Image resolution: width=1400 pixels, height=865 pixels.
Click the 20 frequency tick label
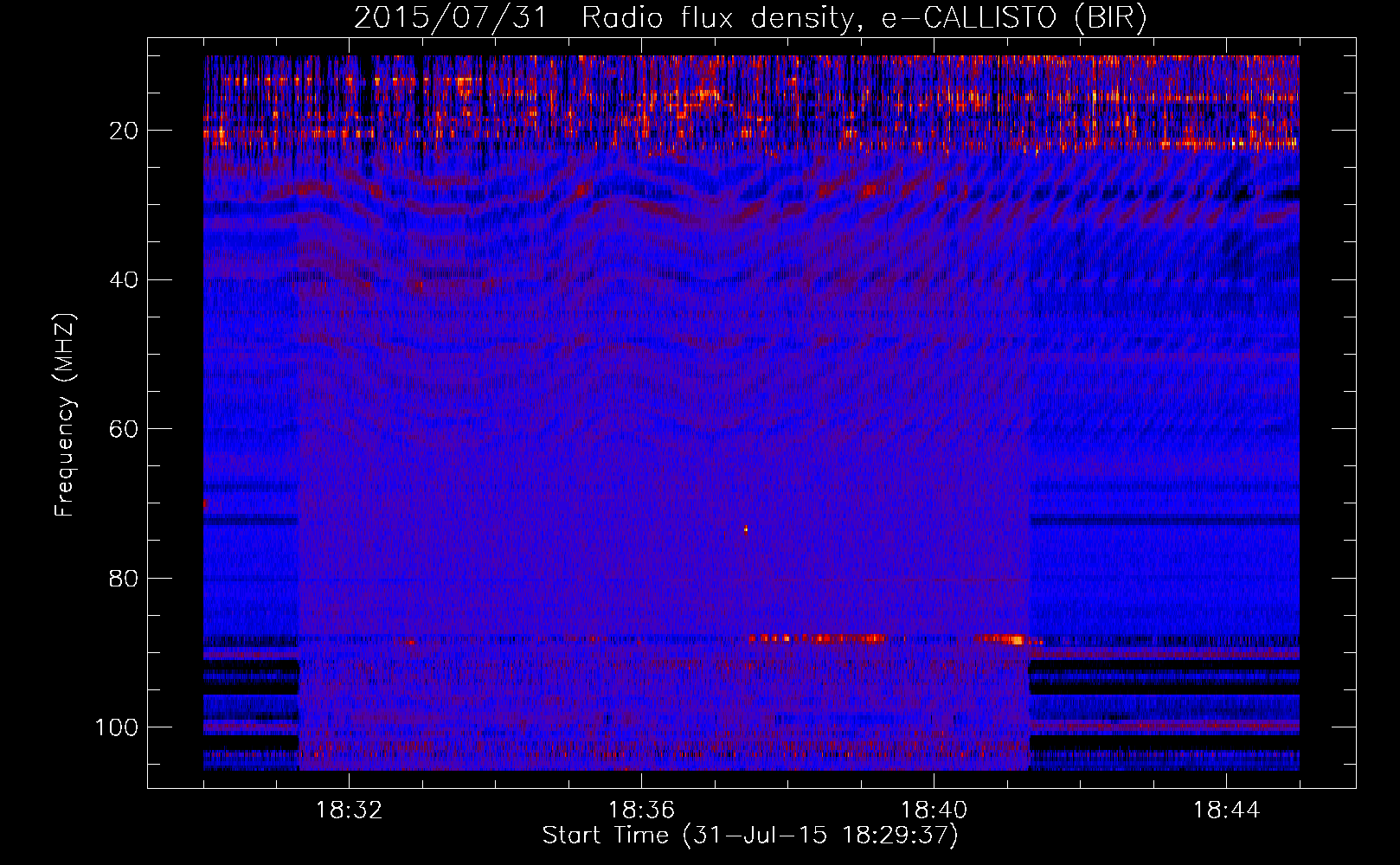pos(125,131)
